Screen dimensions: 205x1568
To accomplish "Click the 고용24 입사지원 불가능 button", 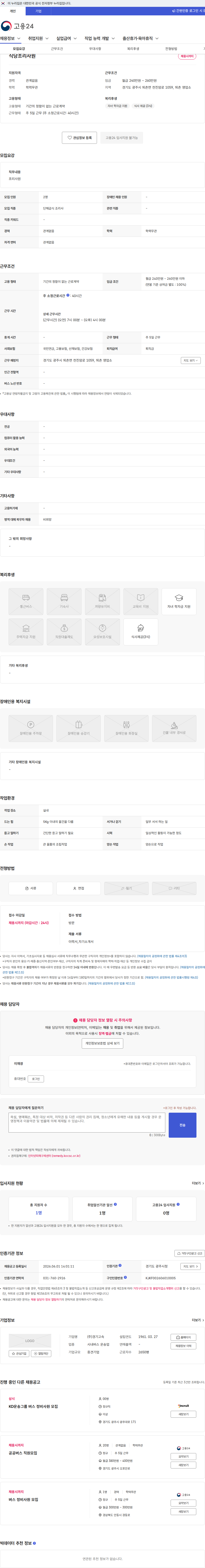I will coord(122,138).
